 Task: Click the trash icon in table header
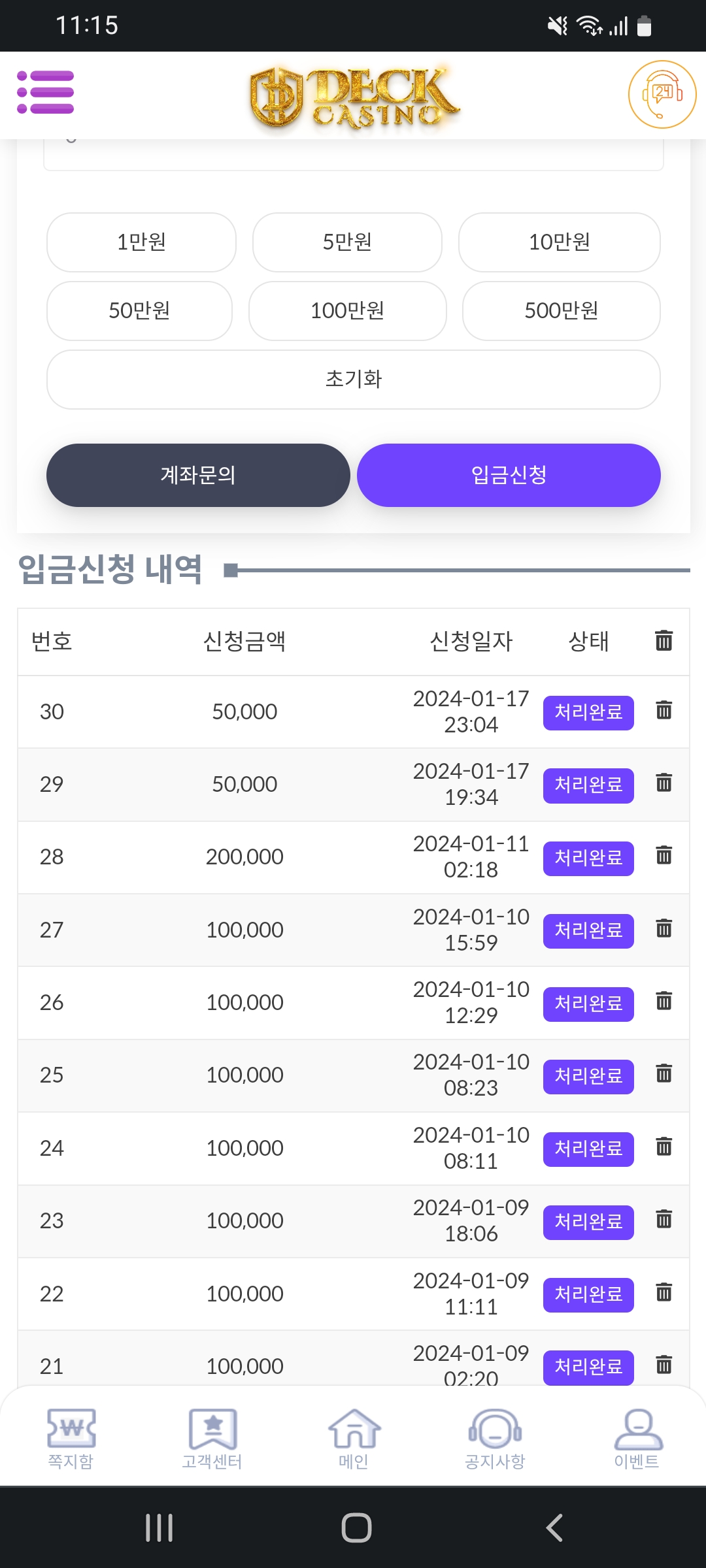tap(664, 640)
